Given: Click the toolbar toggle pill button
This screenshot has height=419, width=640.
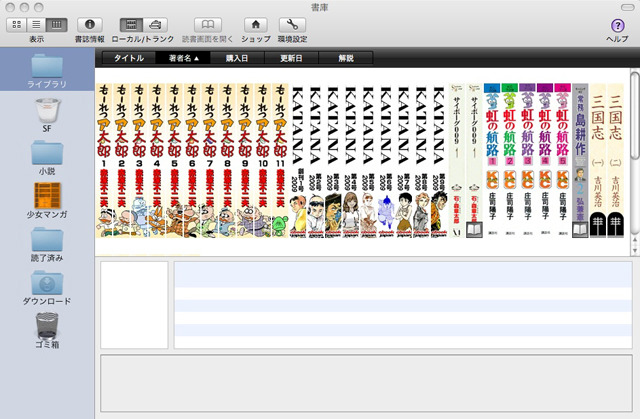Looking at the screenshot, I should click(627, 7).
